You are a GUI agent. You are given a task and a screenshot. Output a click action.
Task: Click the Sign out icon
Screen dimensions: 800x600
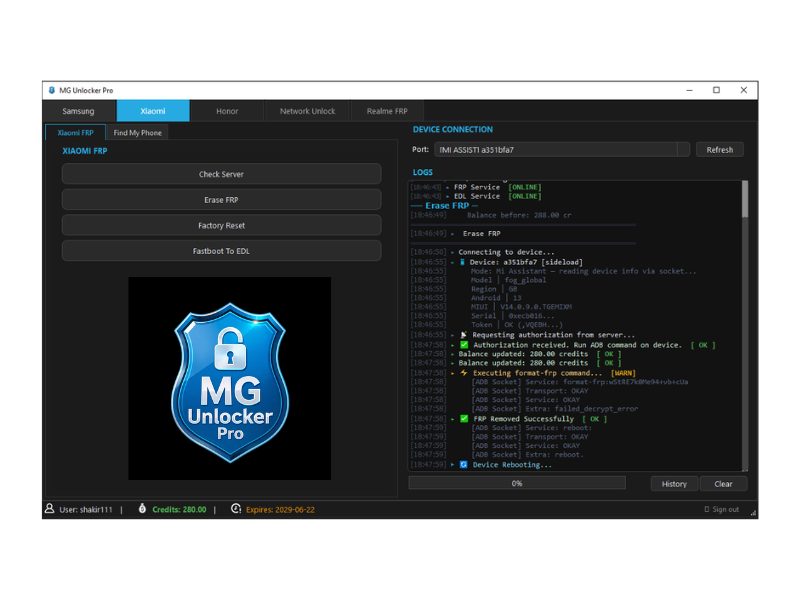[x=707, y=509]
